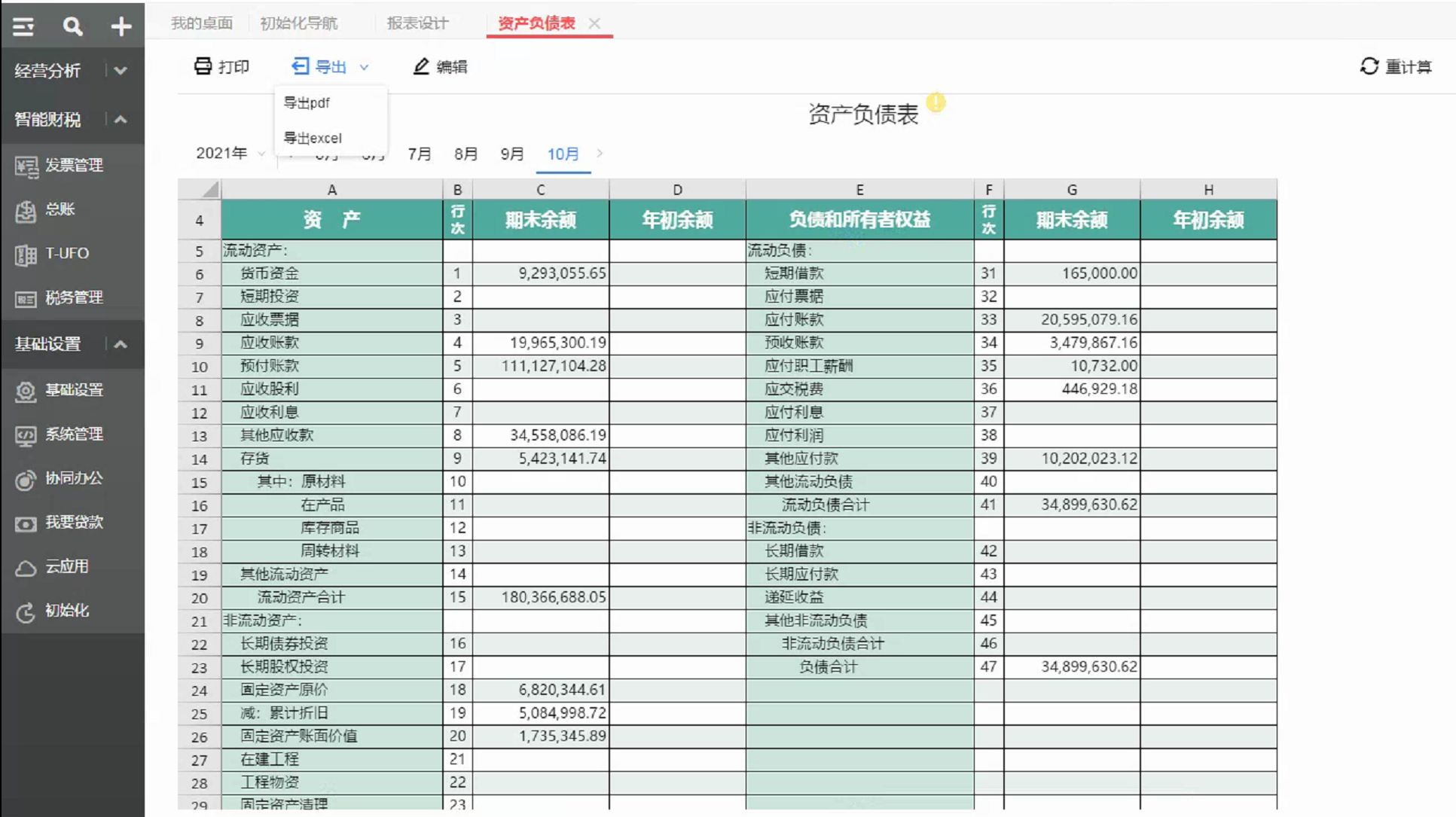
Task: Open the 导出 dropdown arrow
Action: 364,67
